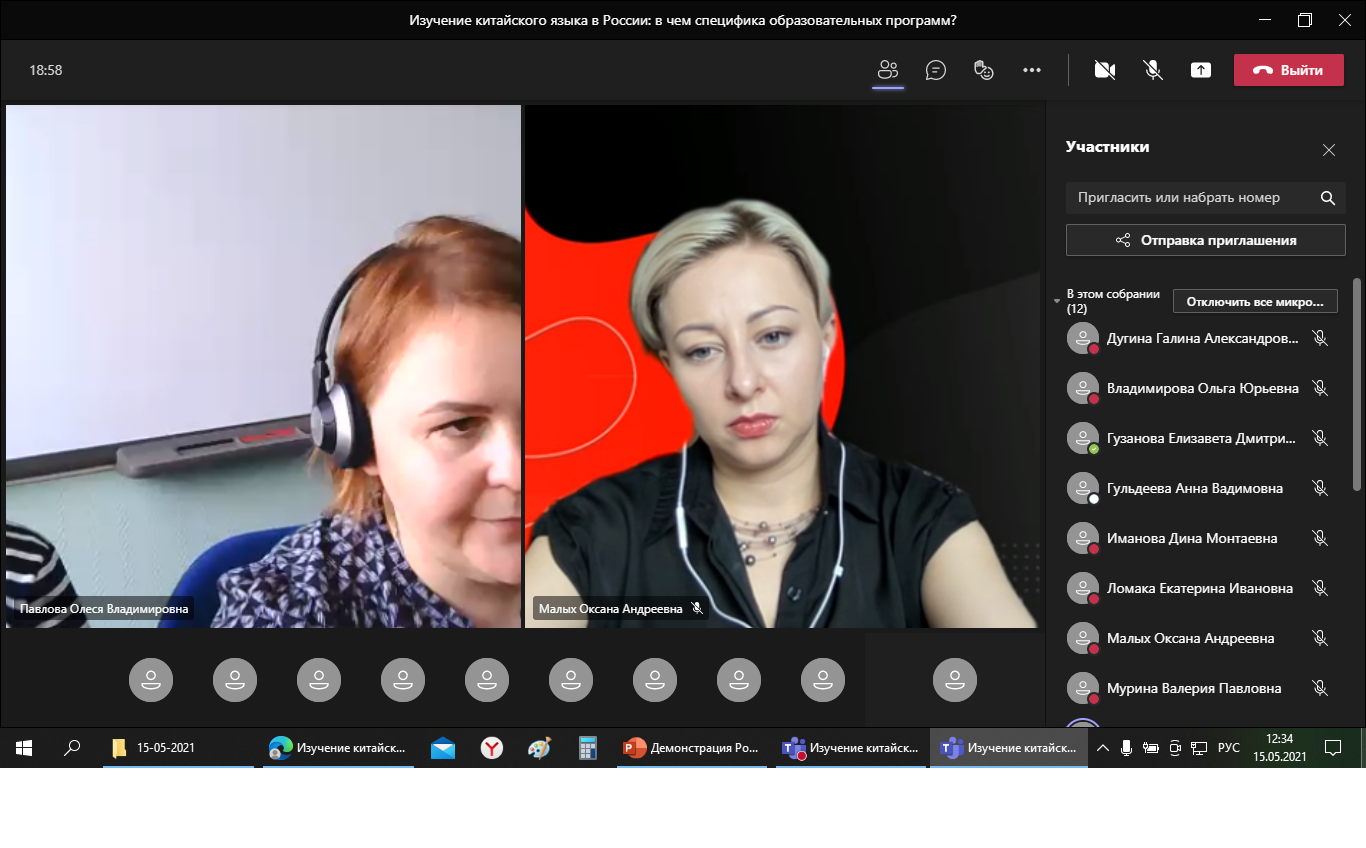The height and width of the screenshot is (848, 1366).
Task: Click the 'Пригласить или набрать номер' field
Action: (1190, 198)
